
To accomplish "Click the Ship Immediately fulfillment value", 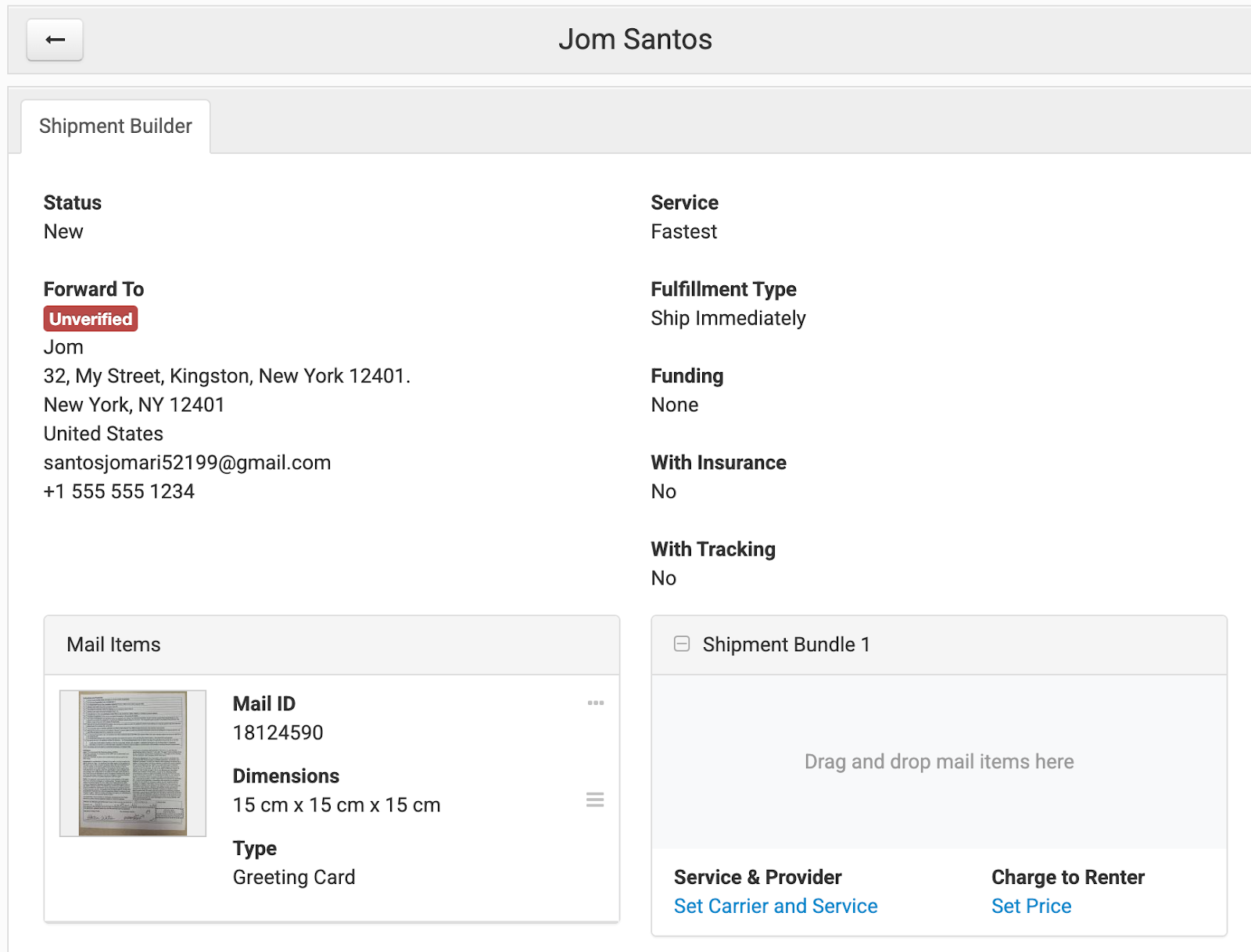I will pos(728,318).
